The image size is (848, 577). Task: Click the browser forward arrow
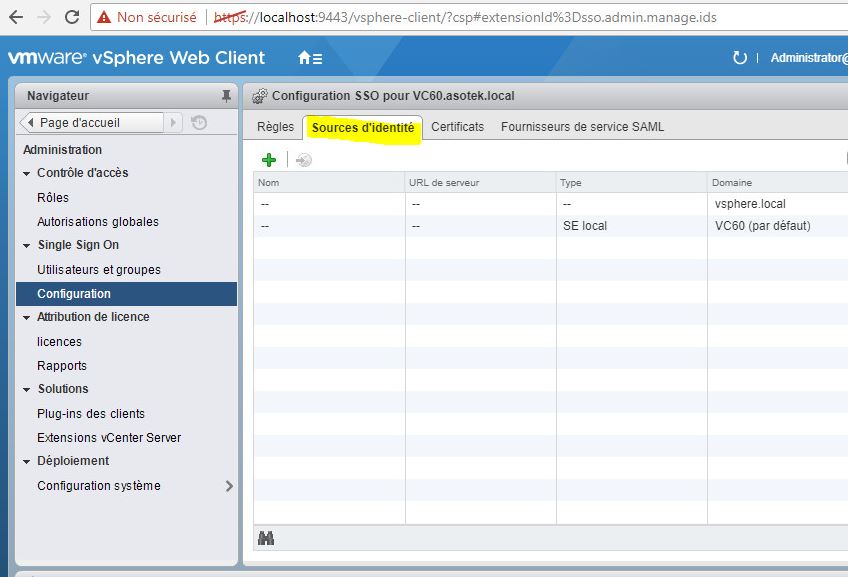point(44,17)
